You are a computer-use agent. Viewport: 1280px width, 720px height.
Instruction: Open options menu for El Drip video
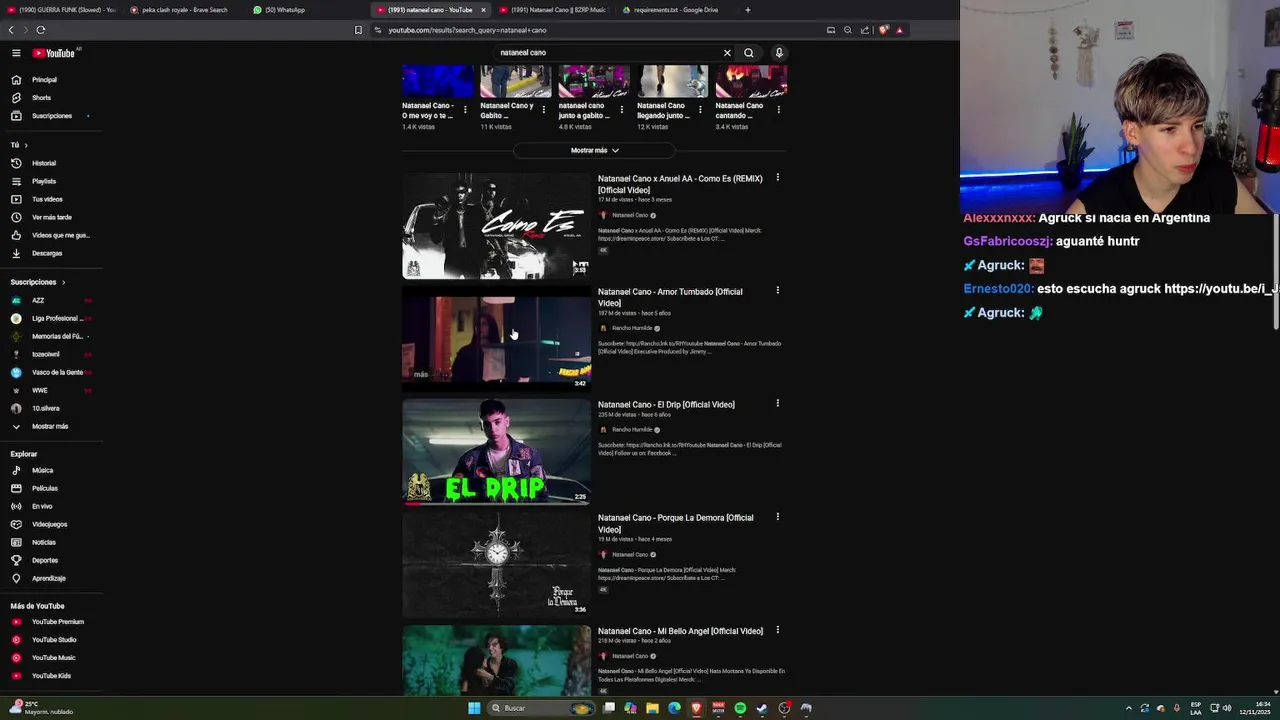point(778,404)
